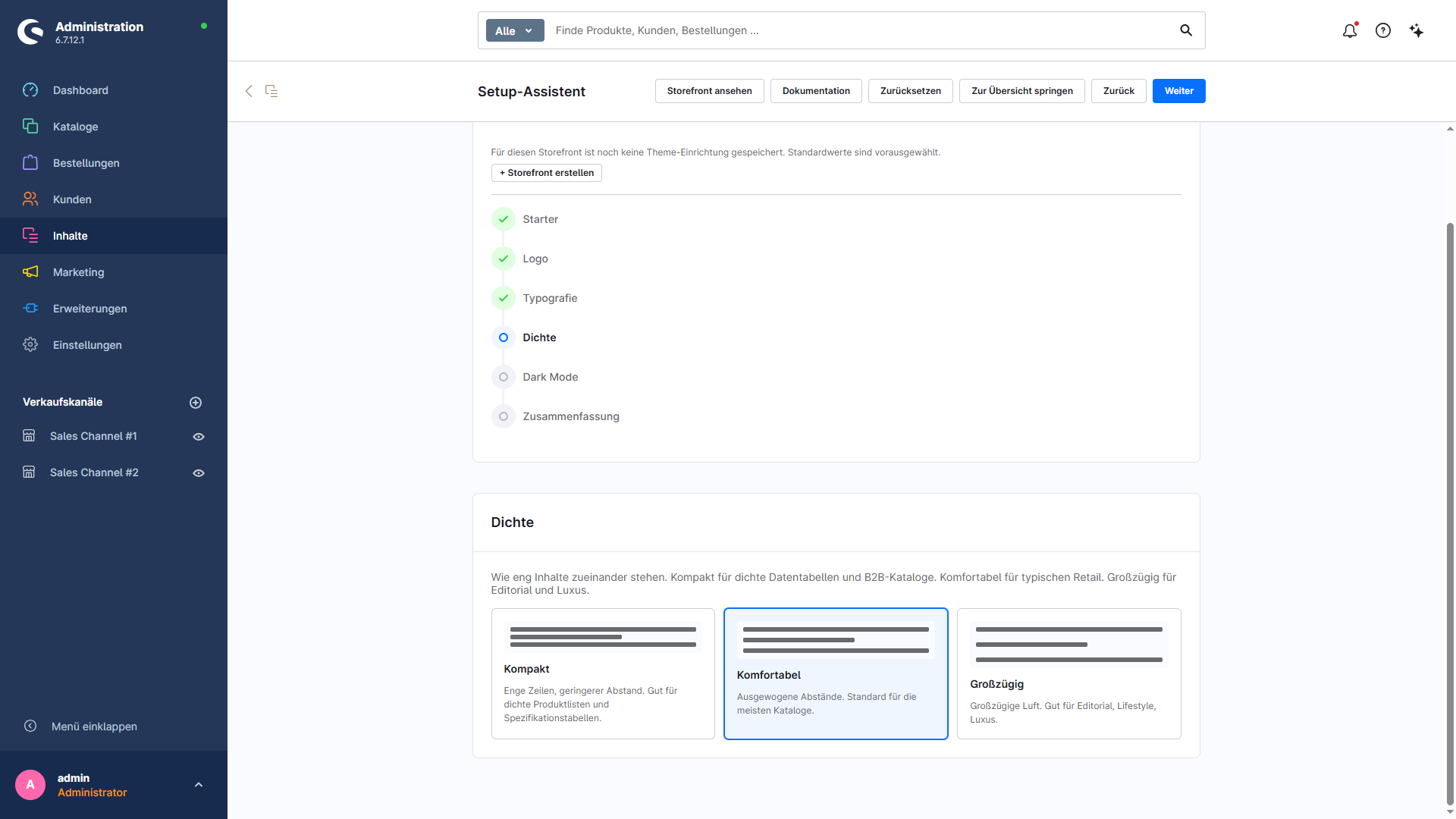Image resolution: width=1456 pixels, height=819 pixels.
Task: Open Sales Channel #1 entry
Action: [x=94, y=436]
